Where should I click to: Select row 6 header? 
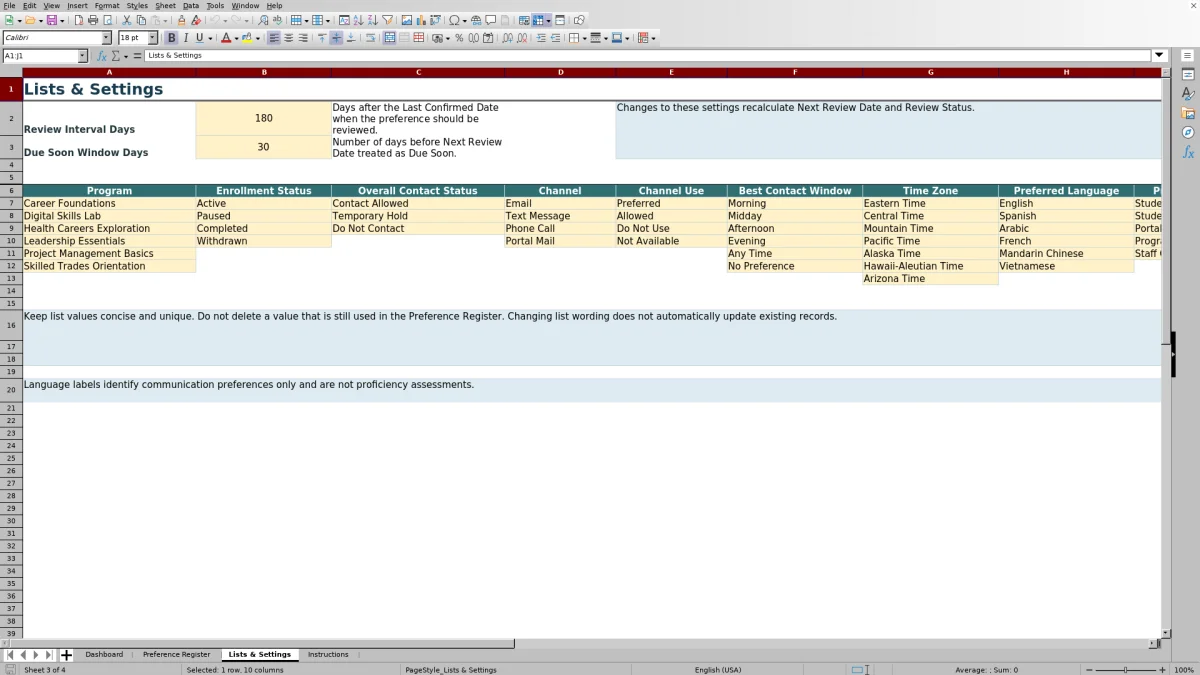[x=10, y=190]
